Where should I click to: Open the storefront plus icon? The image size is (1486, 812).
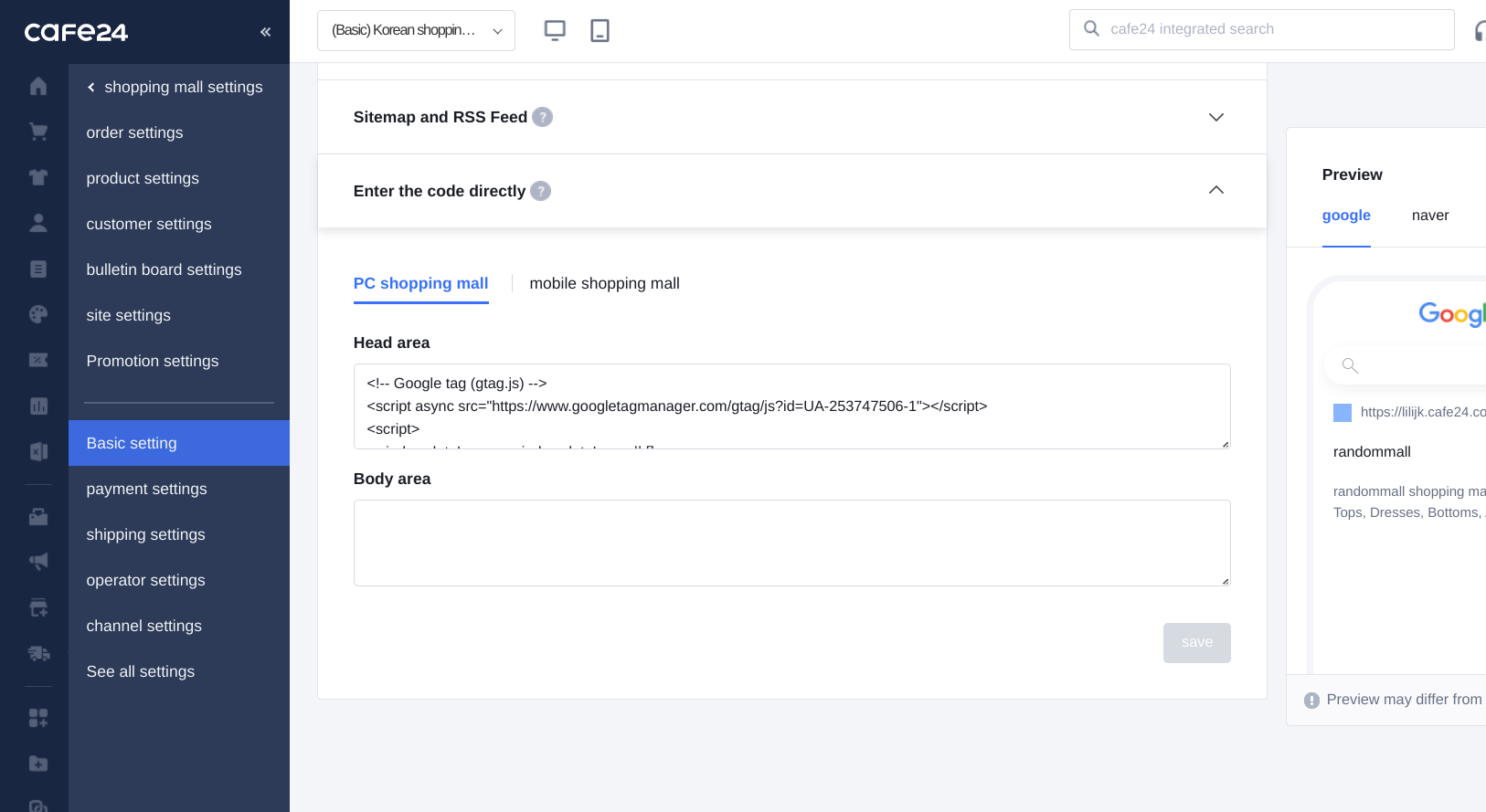tap(38, 607)
